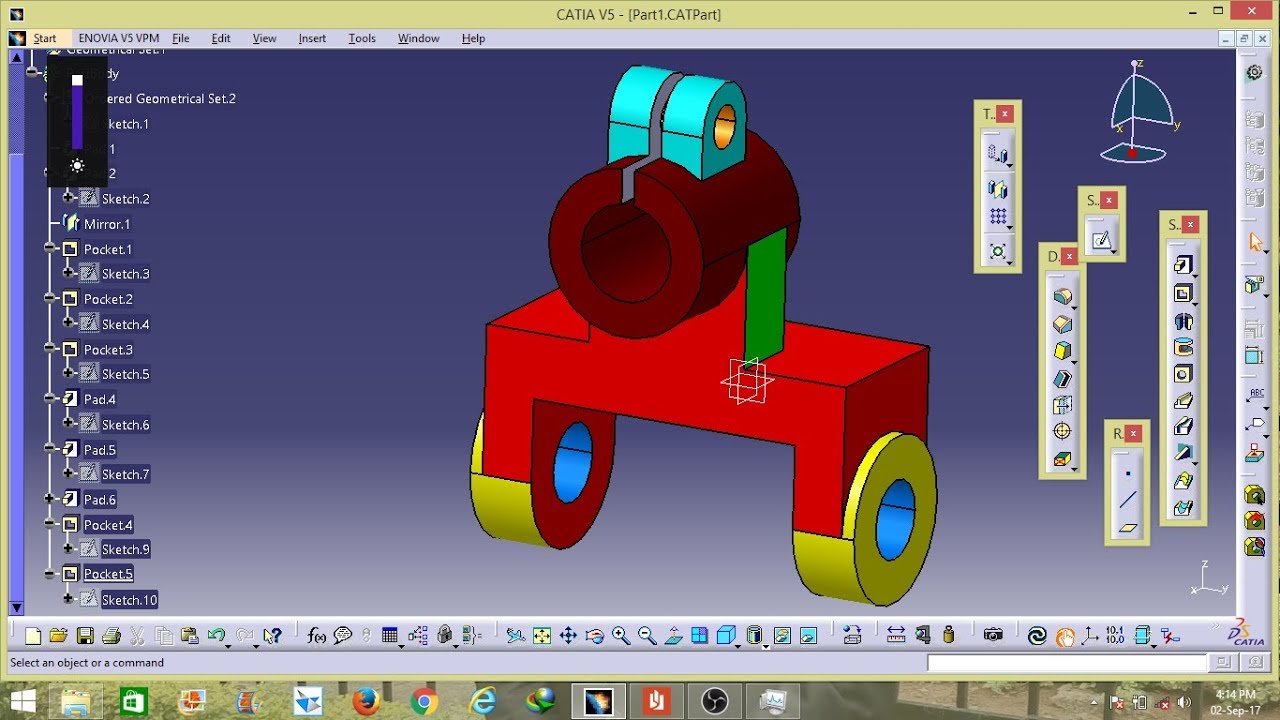Select Mirror.1 in specification tree
Viewport: 1280px width, 720px height.
tap(107, 224)
